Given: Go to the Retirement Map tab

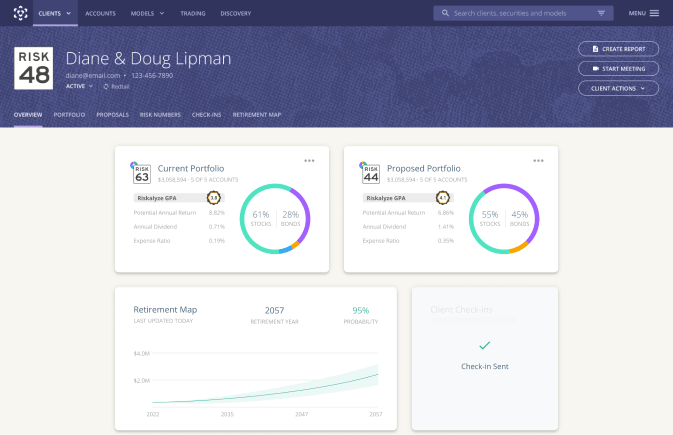Looking at the screenshot, I should [257, 115].
